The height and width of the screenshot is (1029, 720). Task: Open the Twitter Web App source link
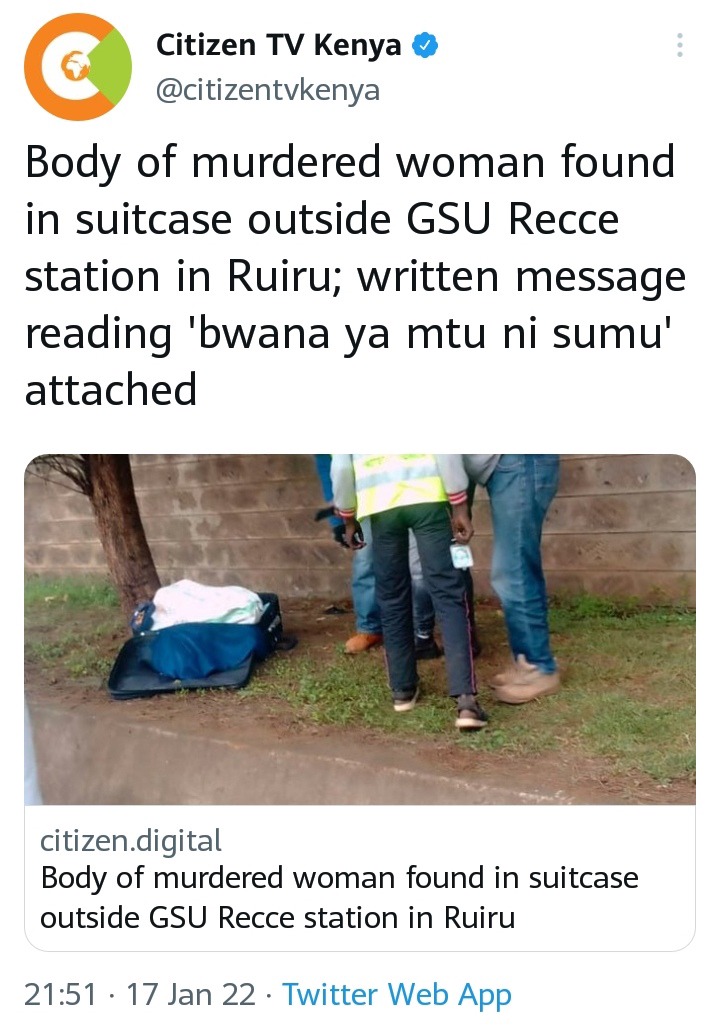coord(396,996)
